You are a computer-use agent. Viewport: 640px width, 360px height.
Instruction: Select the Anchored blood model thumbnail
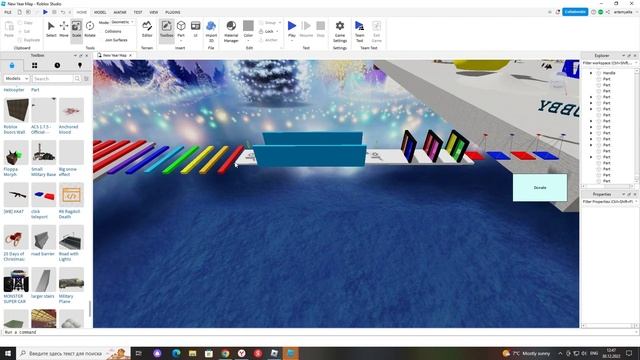tap(71, 110)
